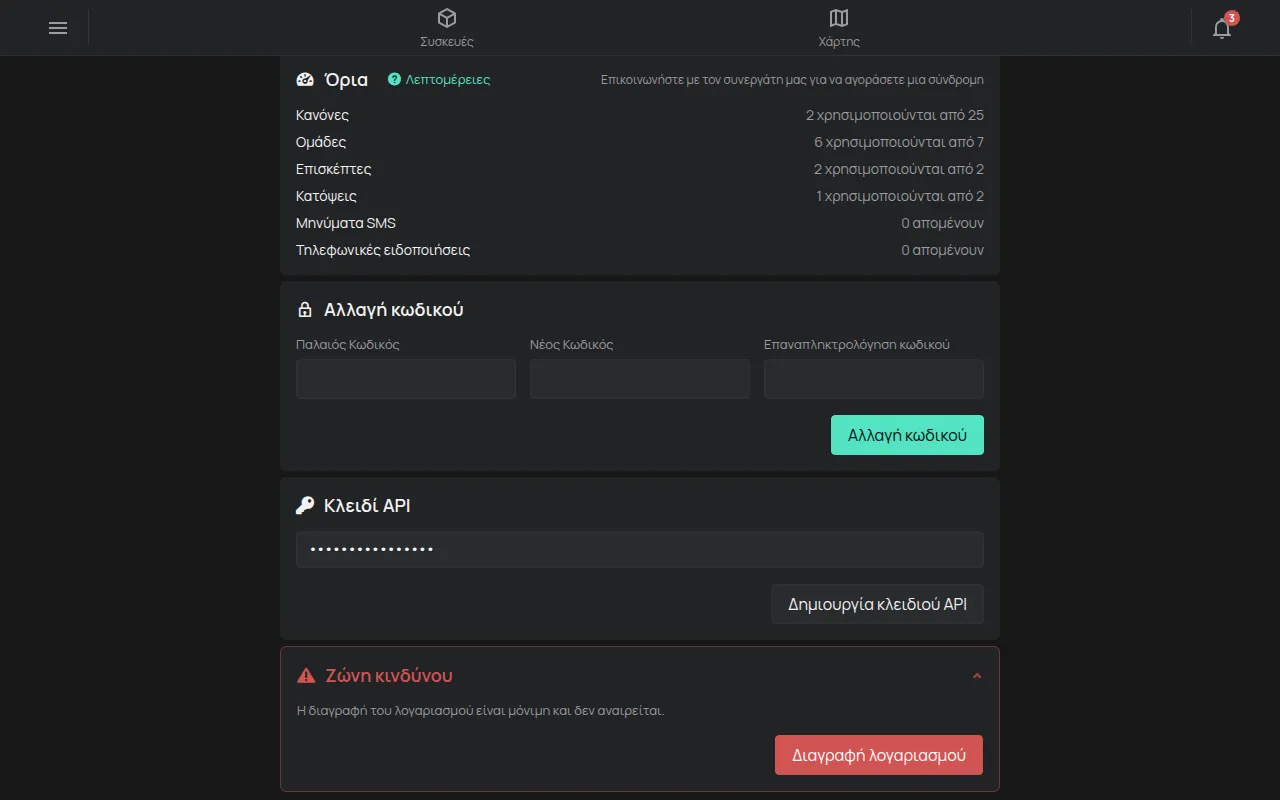Viewport: 1280px width, 800px height.
Task: Click the subscription contact notice text
Action: [x=792, y=79]
